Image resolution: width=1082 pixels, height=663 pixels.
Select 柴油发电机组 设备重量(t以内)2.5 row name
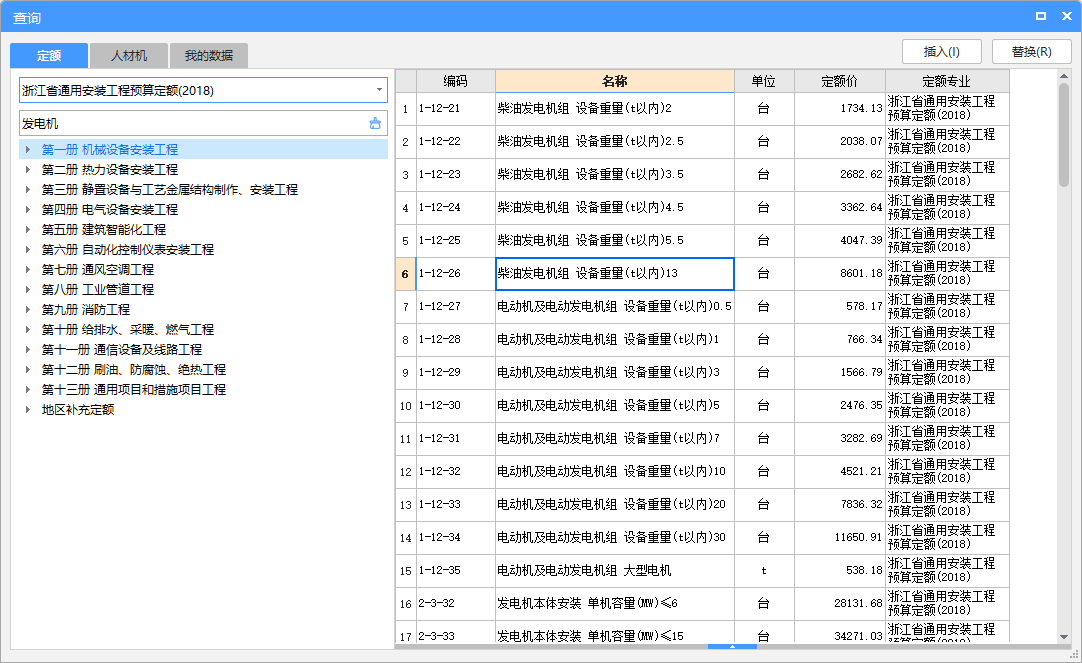[x=615, y=141]
